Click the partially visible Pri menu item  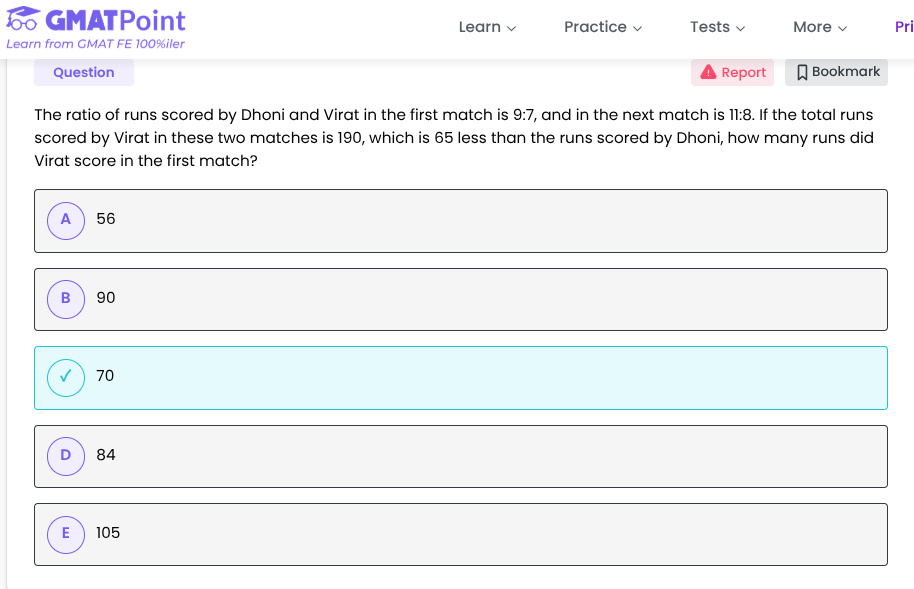click(903, 27)
